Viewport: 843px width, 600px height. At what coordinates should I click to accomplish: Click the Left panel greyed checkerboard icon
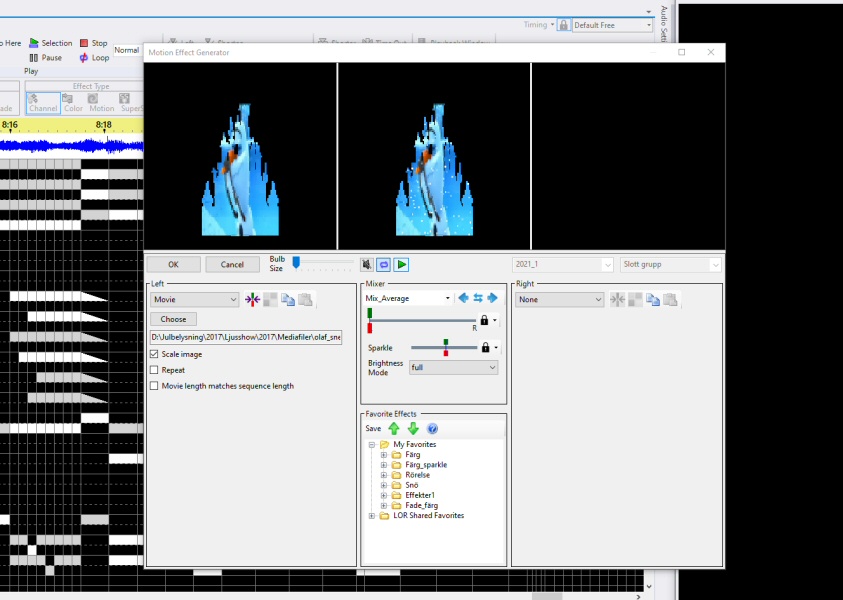coord(270,299)
